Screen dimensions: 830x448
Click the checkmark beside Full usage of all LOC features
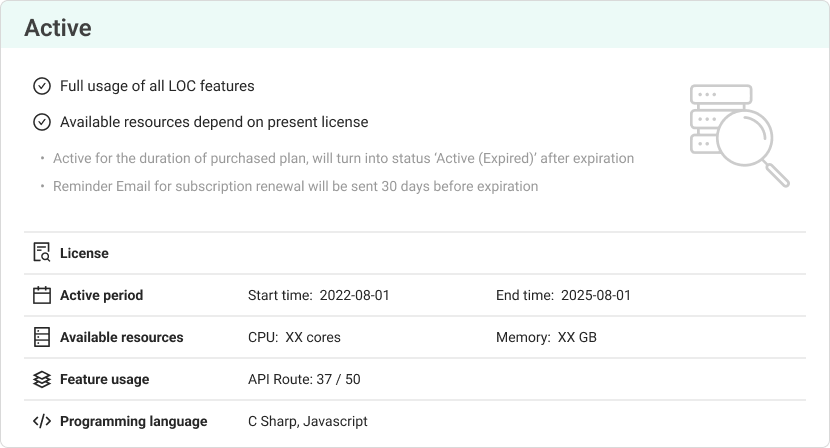click(42, 86)
